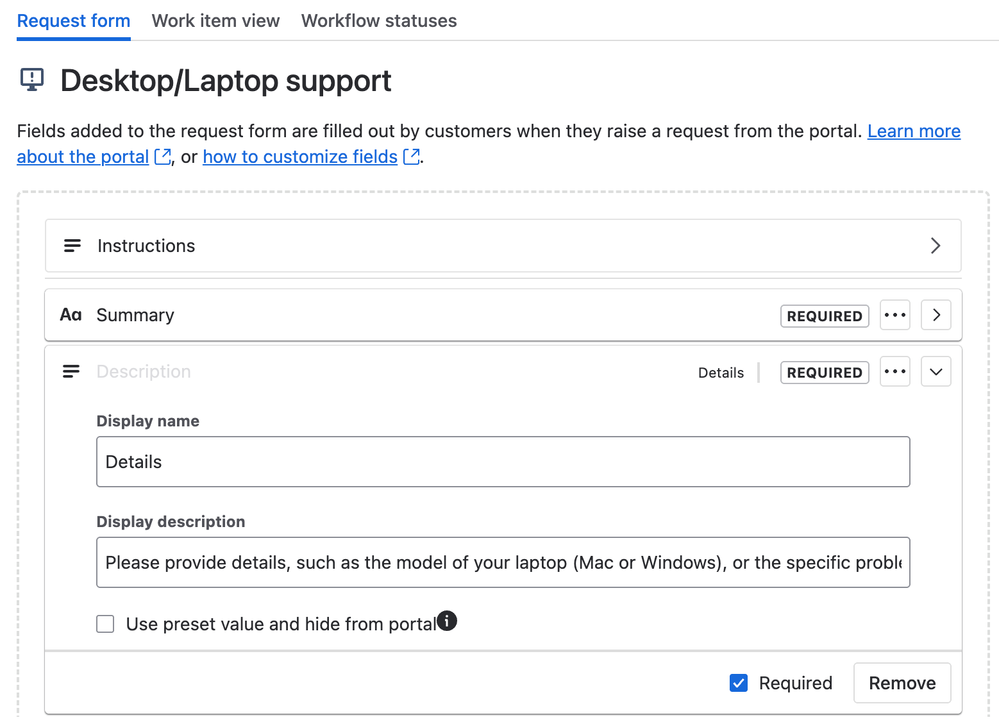Uncheck the Required checkbox
The width and height of the screenshot is (999, 722).
click(739, 683)
